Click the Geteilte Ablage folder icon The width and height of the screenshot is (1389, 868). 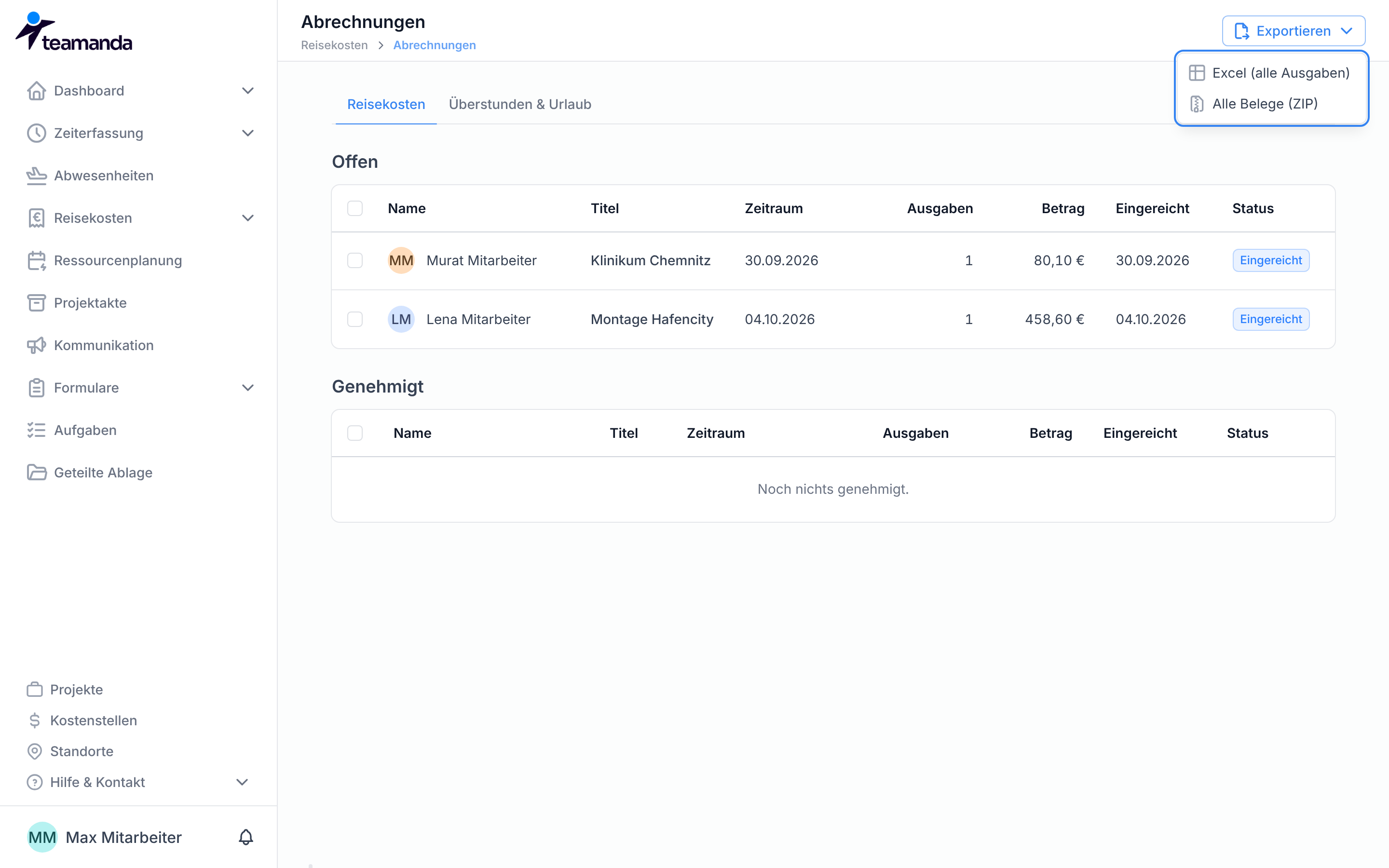point(36,473)
